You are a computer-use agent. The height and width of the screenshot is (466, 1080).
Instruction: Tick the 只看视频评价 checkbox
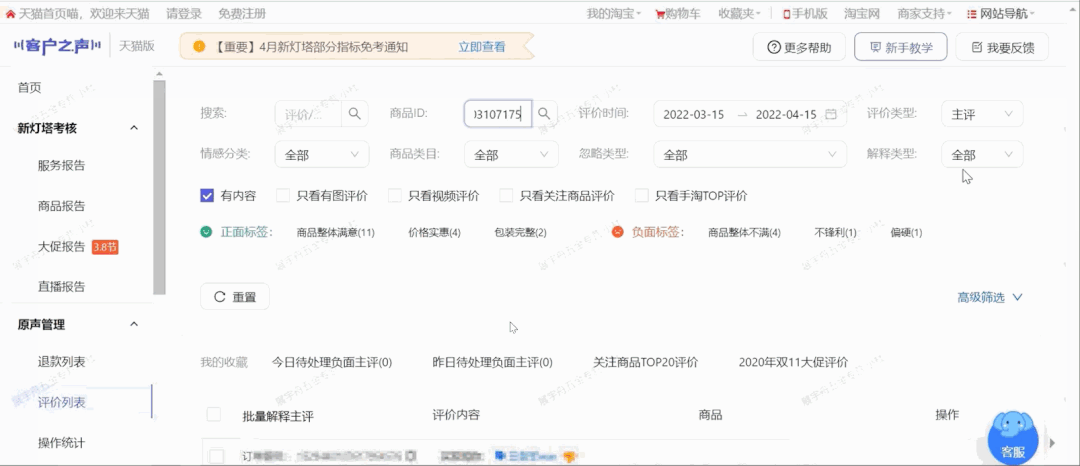[x=394, y=196]
